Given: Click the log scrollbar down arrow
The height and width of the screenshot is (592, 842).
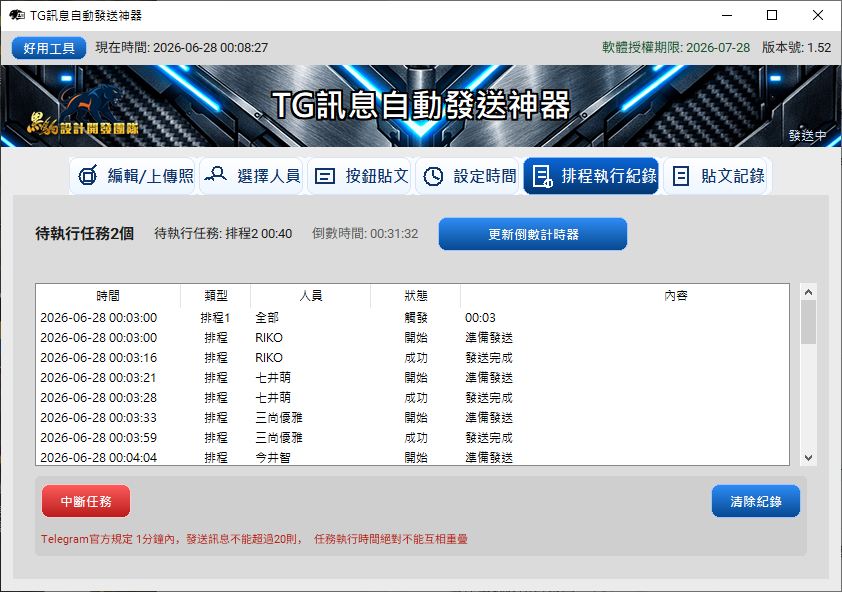Looking at the screenshot, I should pos(808,458).
